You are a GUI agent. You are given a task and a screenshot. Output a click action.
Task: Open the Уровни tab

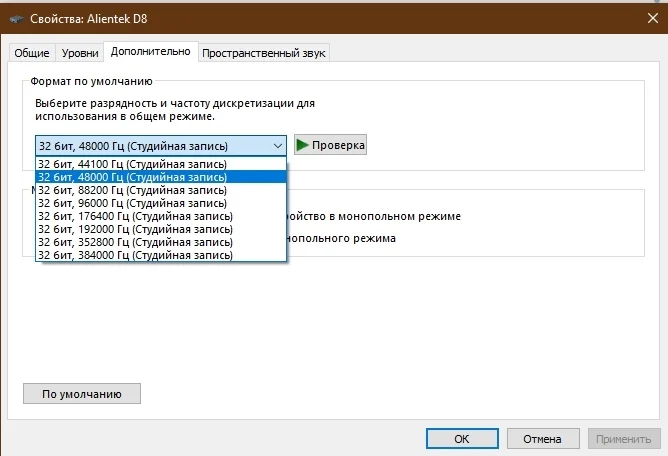tap(80, 53)
